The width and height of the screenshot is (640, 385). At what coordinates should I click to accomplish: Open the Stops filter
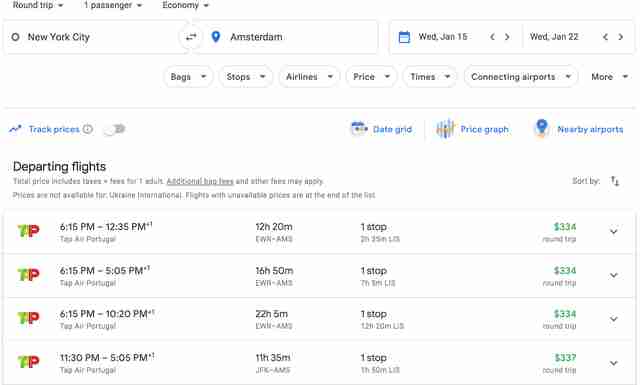tap(246, 77)
